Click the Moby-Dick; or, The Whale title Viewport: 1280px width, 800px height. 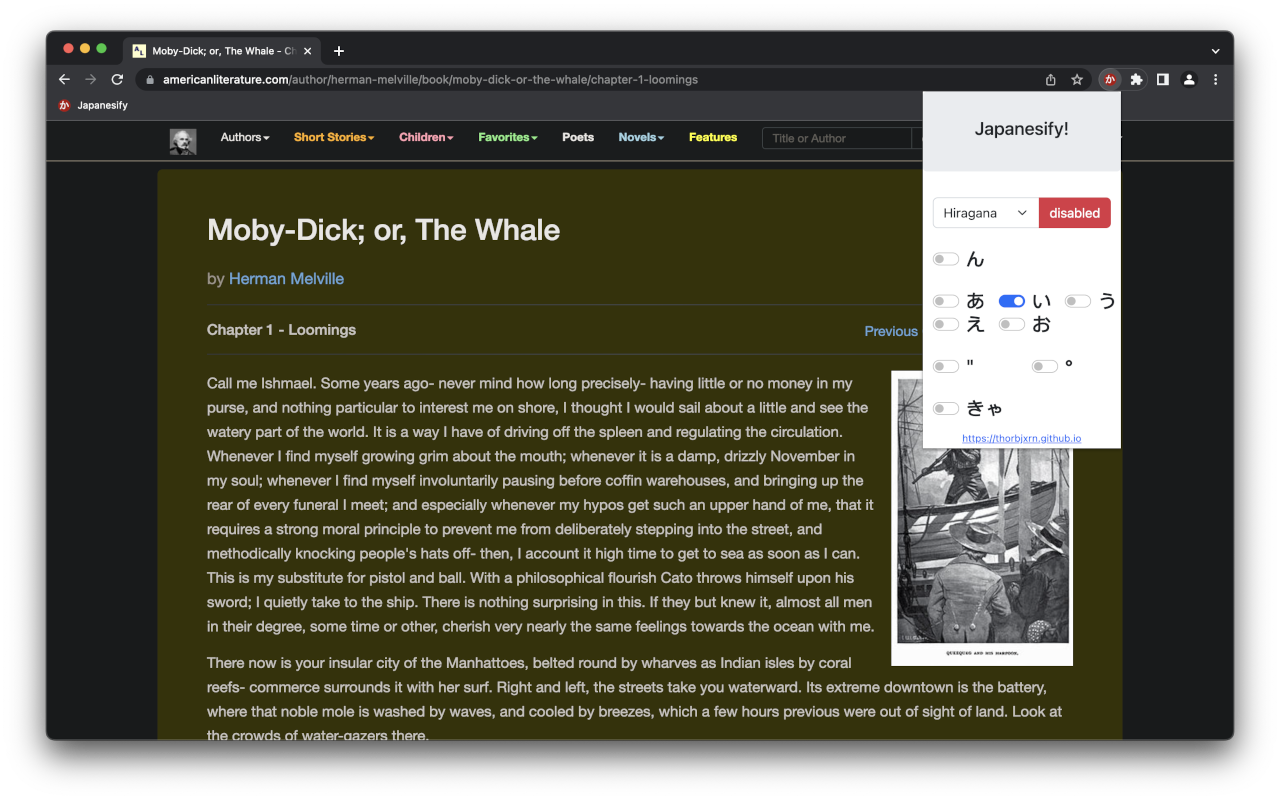coord(383,230)
